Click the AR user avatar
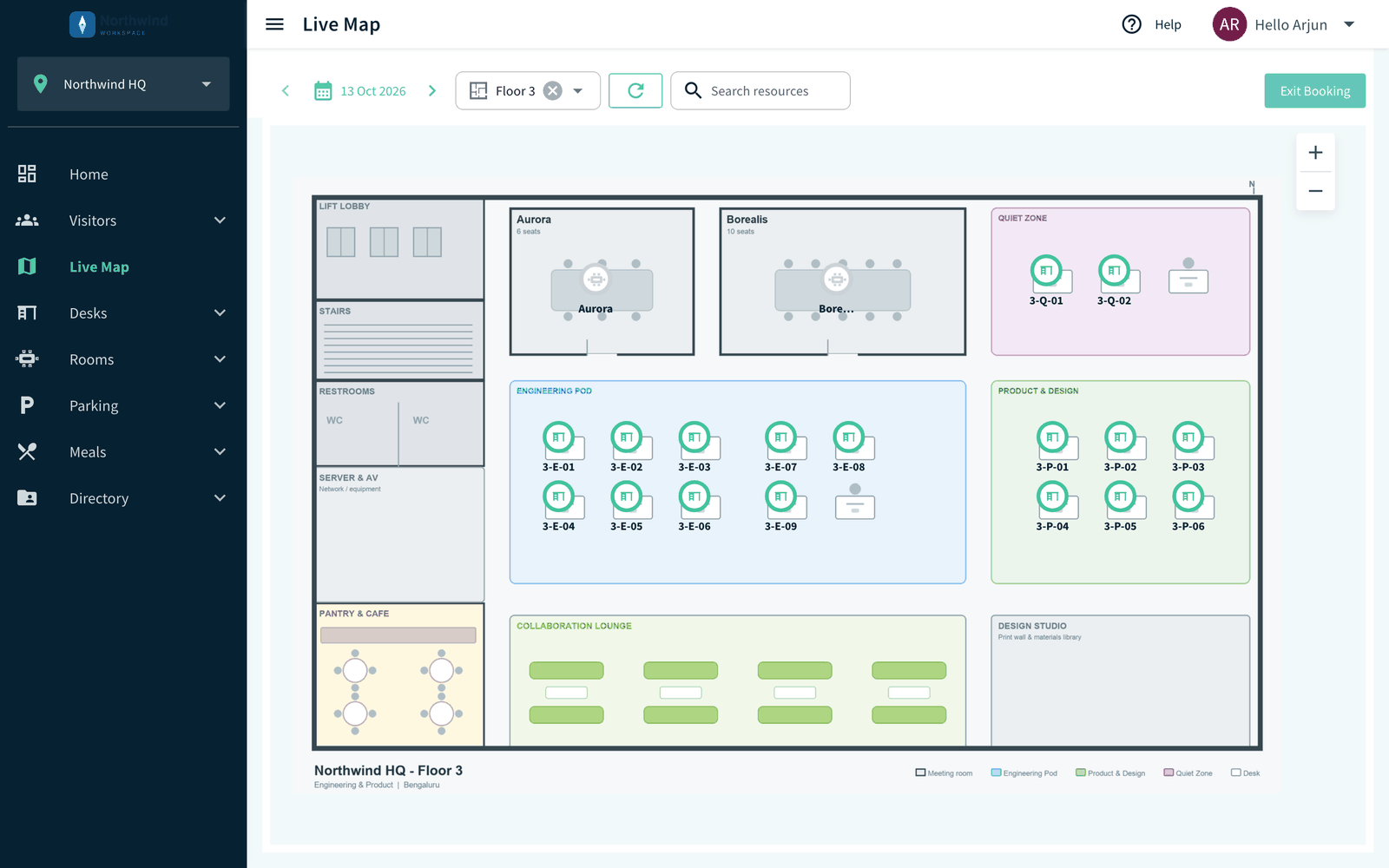This screenshot has width=1389, height=868. pyautogui.click(x=1229, y=24)
